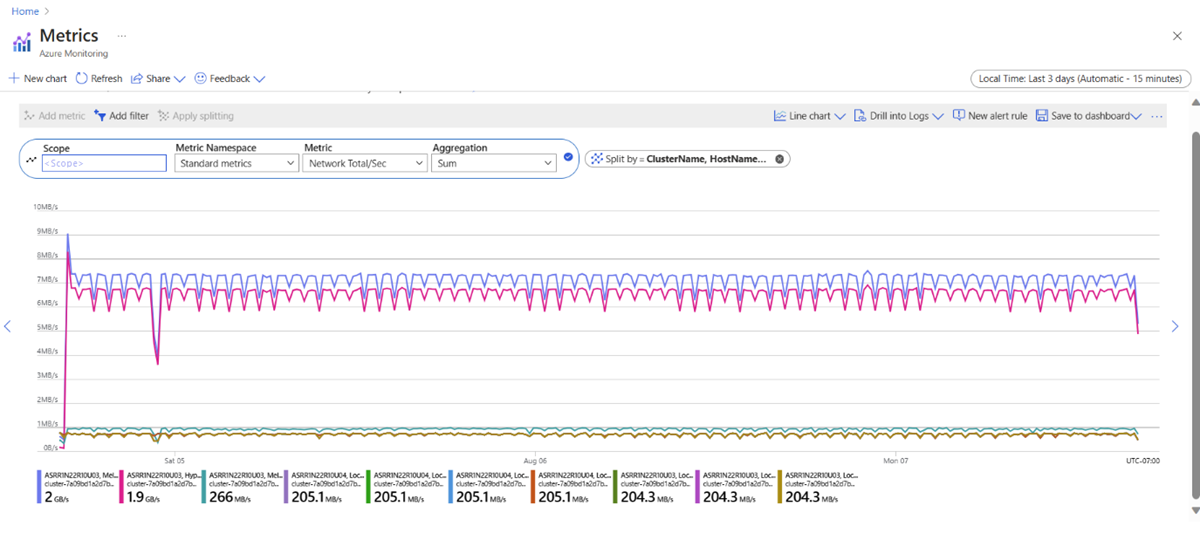This screenshot has width=1200, height=547.
Task: Expand the Network Total/Sec metric dropdown
Action: [364, 163]
